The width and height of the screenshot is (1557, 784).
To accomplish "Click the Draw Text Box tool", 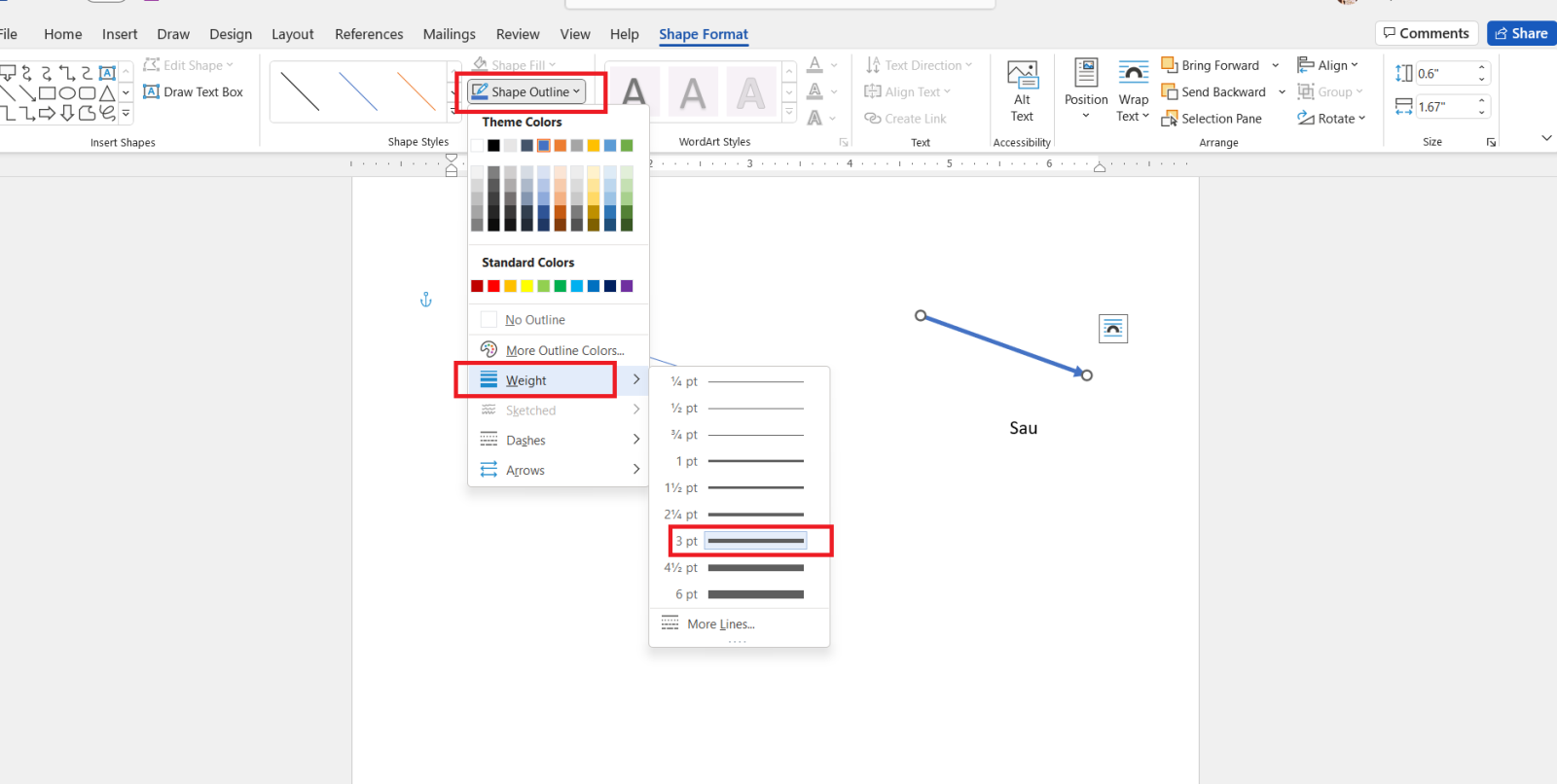I will point(193,91).
